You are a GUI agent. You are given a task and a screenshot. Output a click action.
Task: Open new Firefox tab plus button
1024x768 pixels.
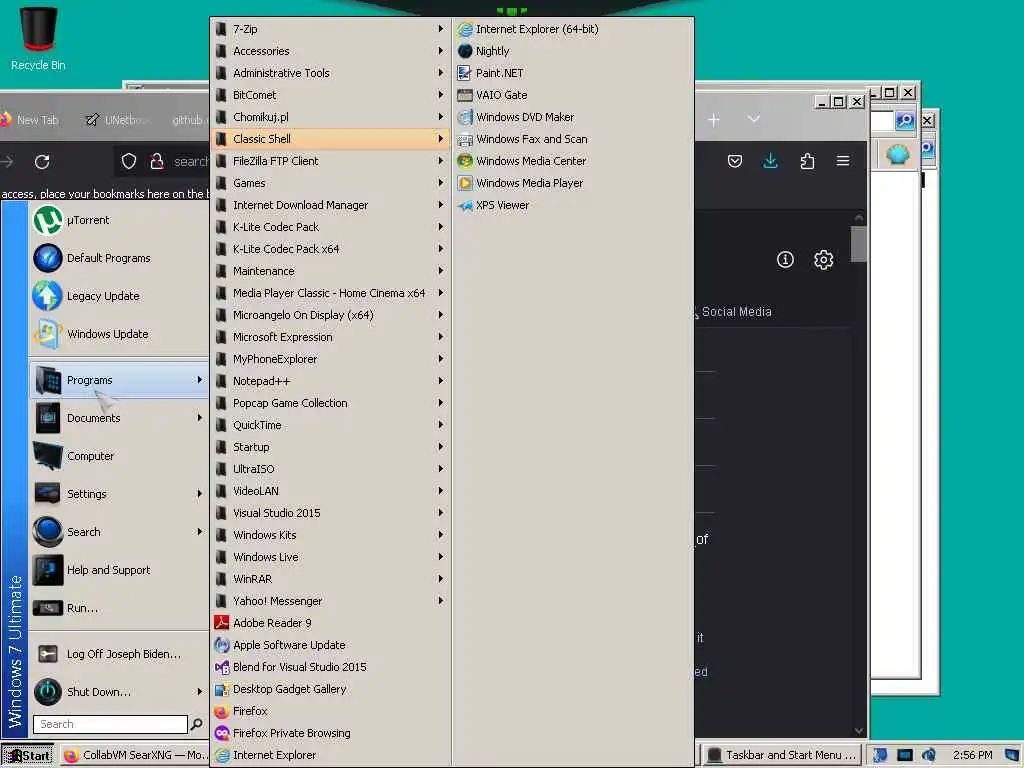(714, 120)
